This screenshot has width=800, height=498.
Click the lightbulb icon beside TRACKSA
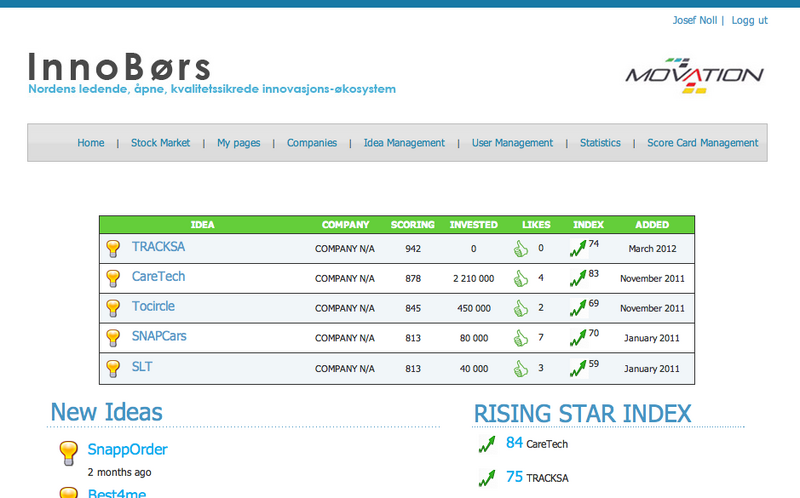[x=113, y=249]
